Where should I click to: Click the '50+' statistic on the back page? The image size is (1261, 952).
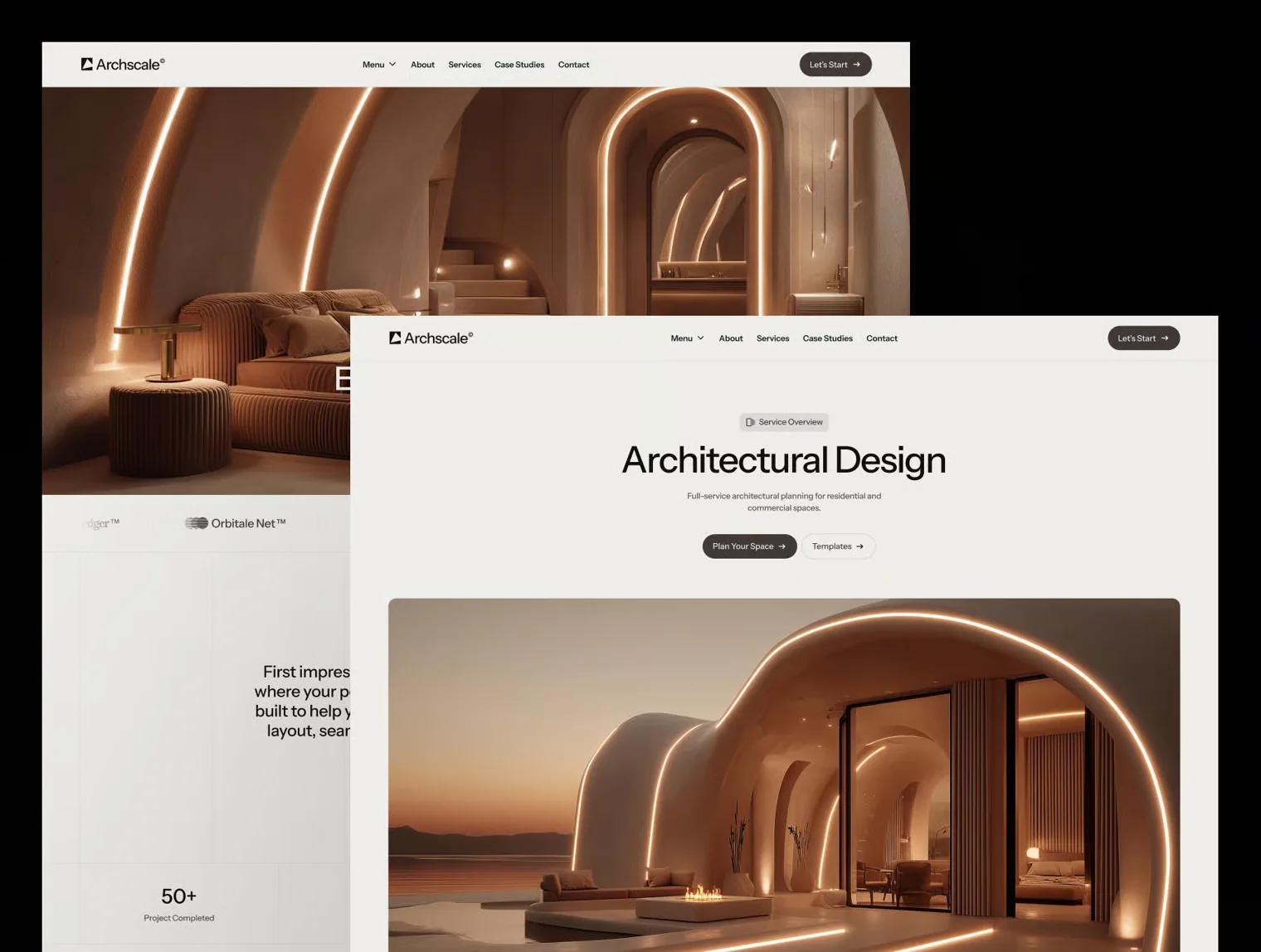pos(178,896)
